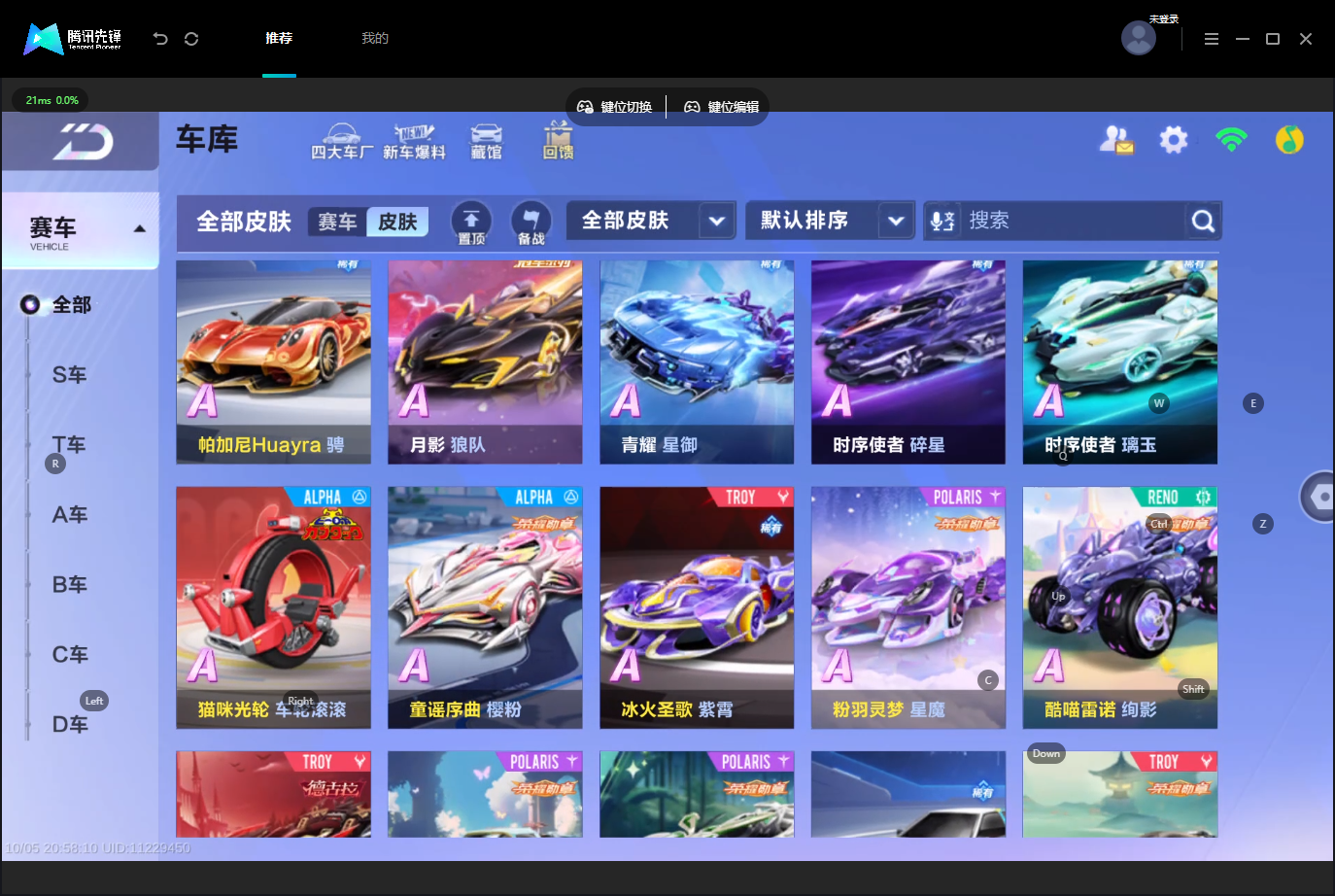Screen dimensions: 1335x896
Task: Open friends mail icon in game header
Action: 1116,140
